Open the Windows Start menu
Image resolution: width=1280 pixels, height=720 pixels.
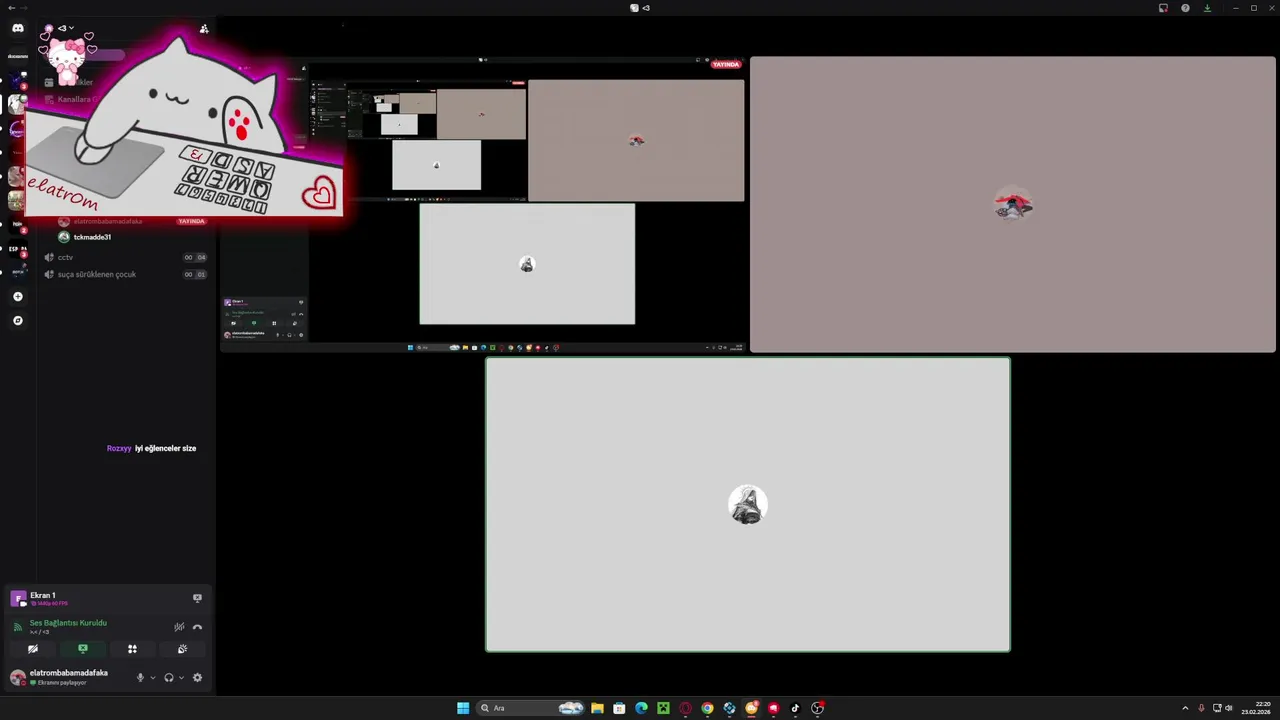[463, 708]
